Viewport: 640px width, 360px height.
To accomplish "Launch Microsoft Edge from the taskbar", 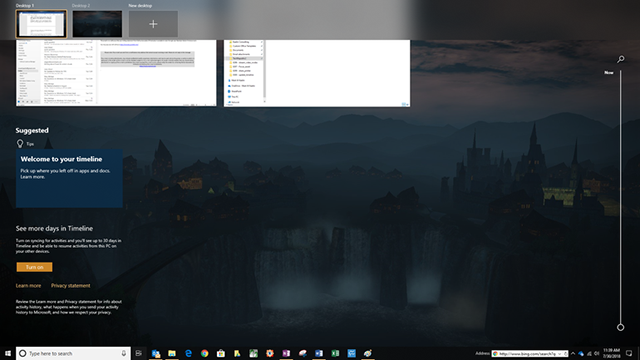I will [188, 353].
